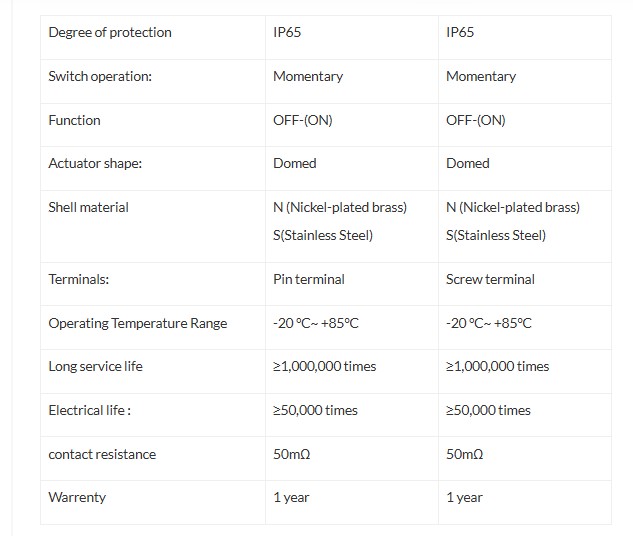The width and height of the screenshot is (633, 536).
Task: Click "1 year" in the Screw terminal column
Action: (464, 497)
